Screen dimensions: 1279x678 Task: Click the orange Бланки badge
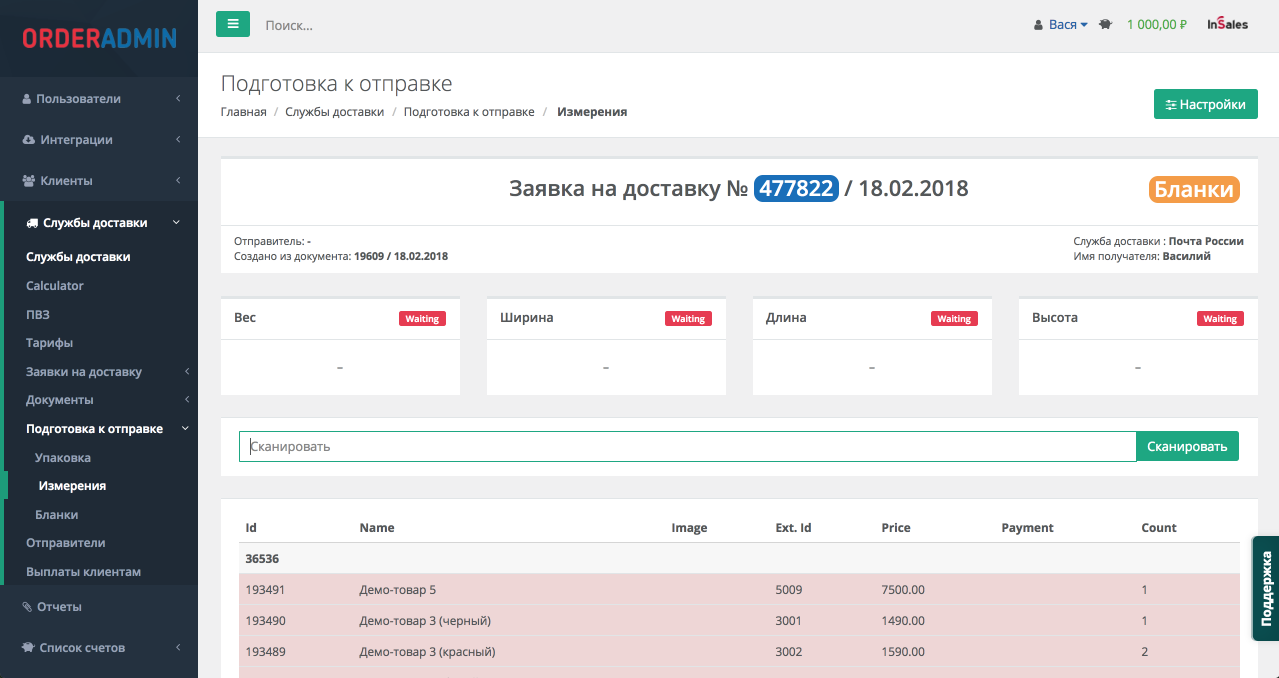(1194, 189)
